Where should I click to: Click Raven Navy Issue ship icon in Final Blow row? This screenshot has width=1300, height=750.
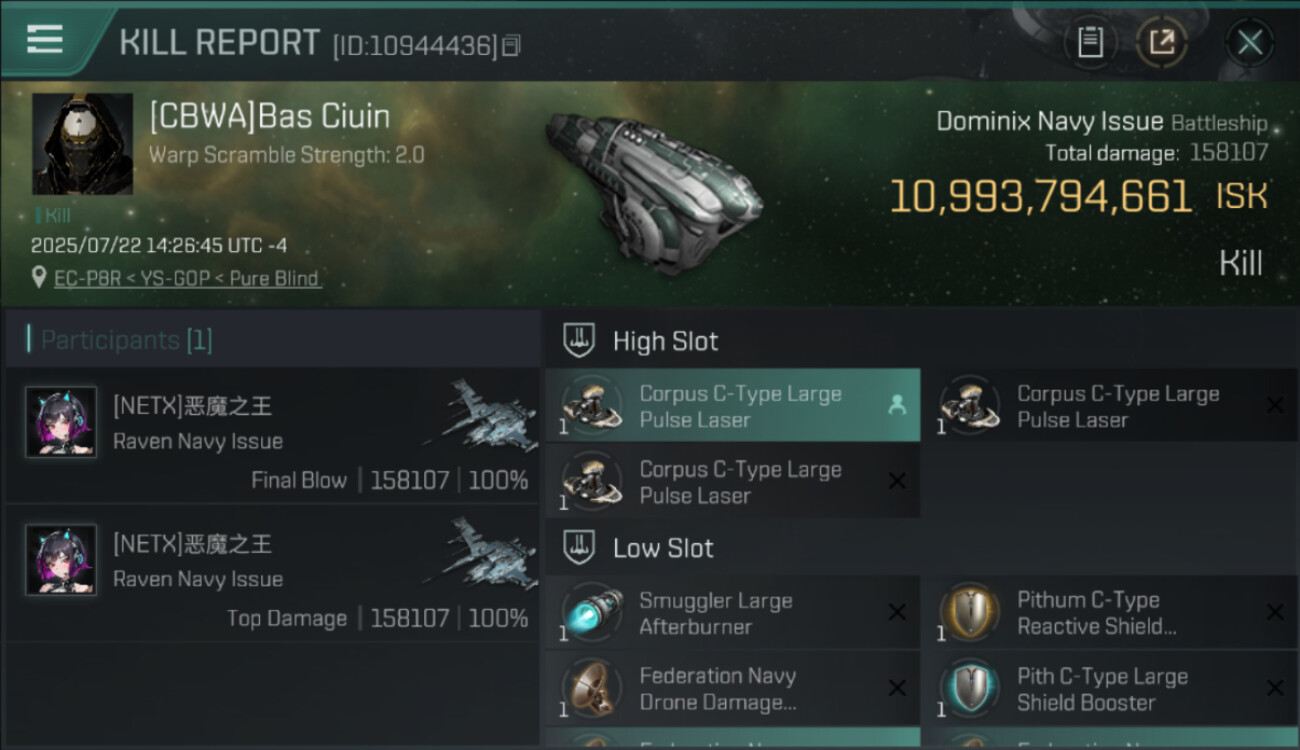click(476, 412)
